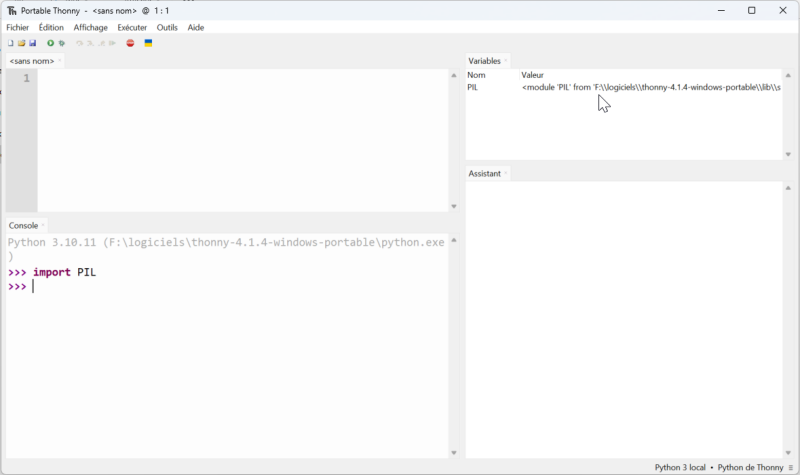Click the Step into debugger icon
This screenshot has height=475, width=800.
pos(90,43)
